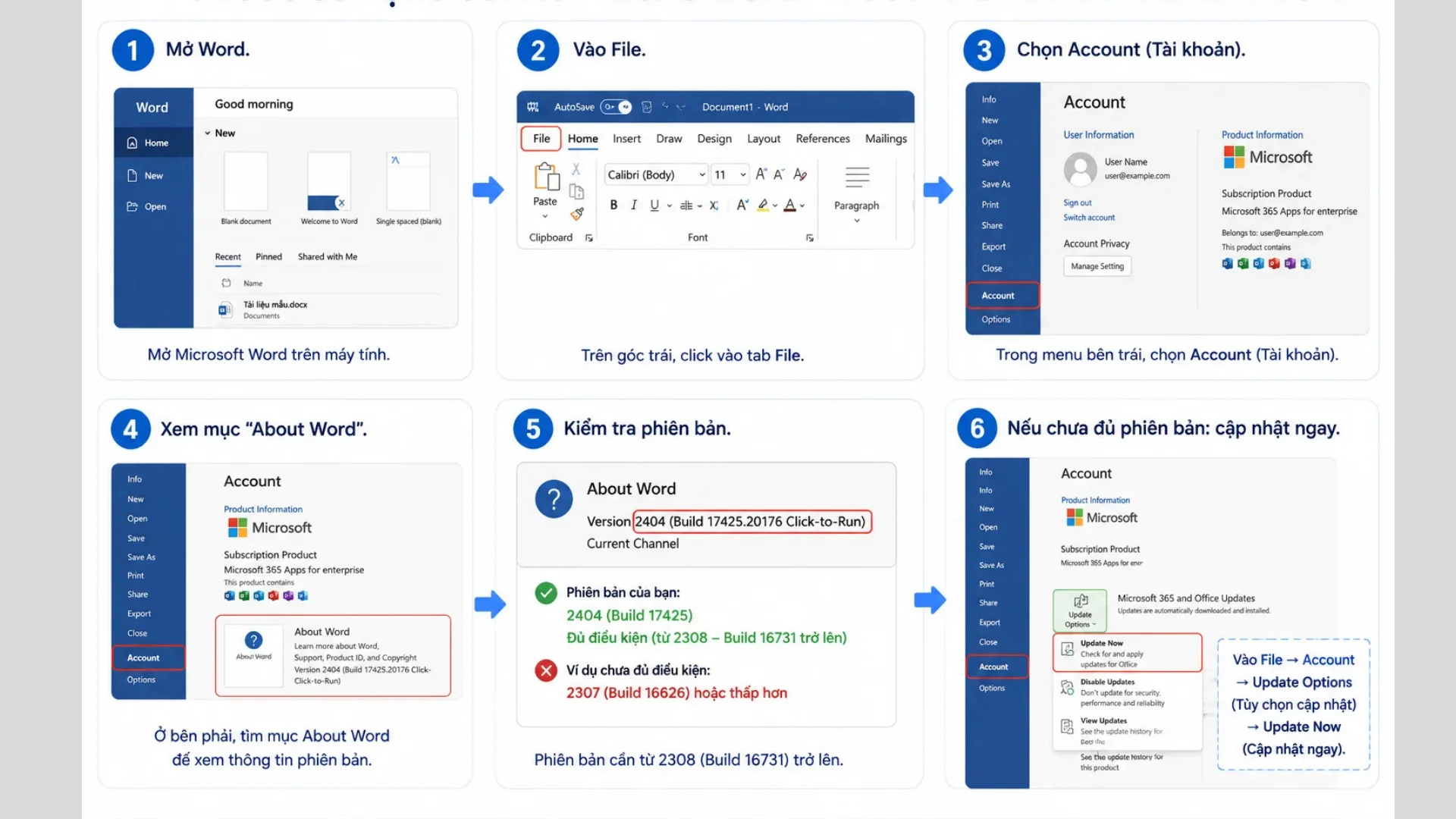Image resolution: width=1456 pixels, height=819 pixels.
Task: Click the Disable Updates option
Action: (x=1128, y=692)
